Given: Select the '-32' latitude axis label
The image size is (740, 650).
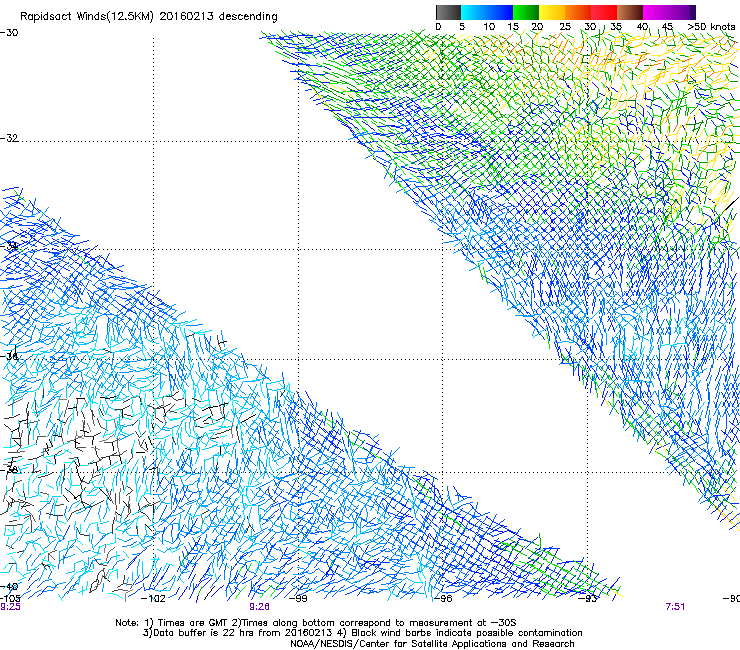Looking at the screenshot, I should point(9,138).
